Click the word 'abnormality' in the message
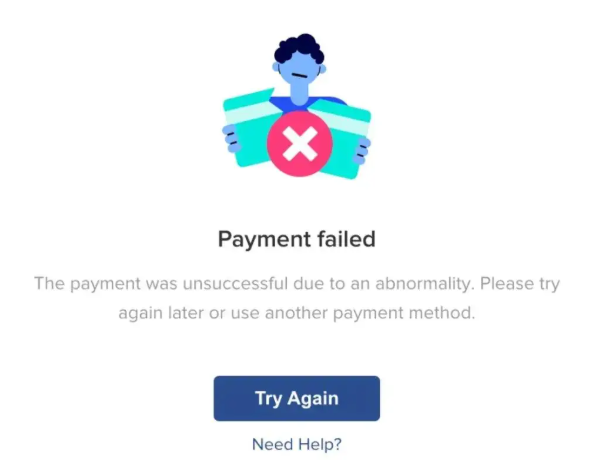The height and width of the screenshot is (460, 592). (x=424, y=283)
